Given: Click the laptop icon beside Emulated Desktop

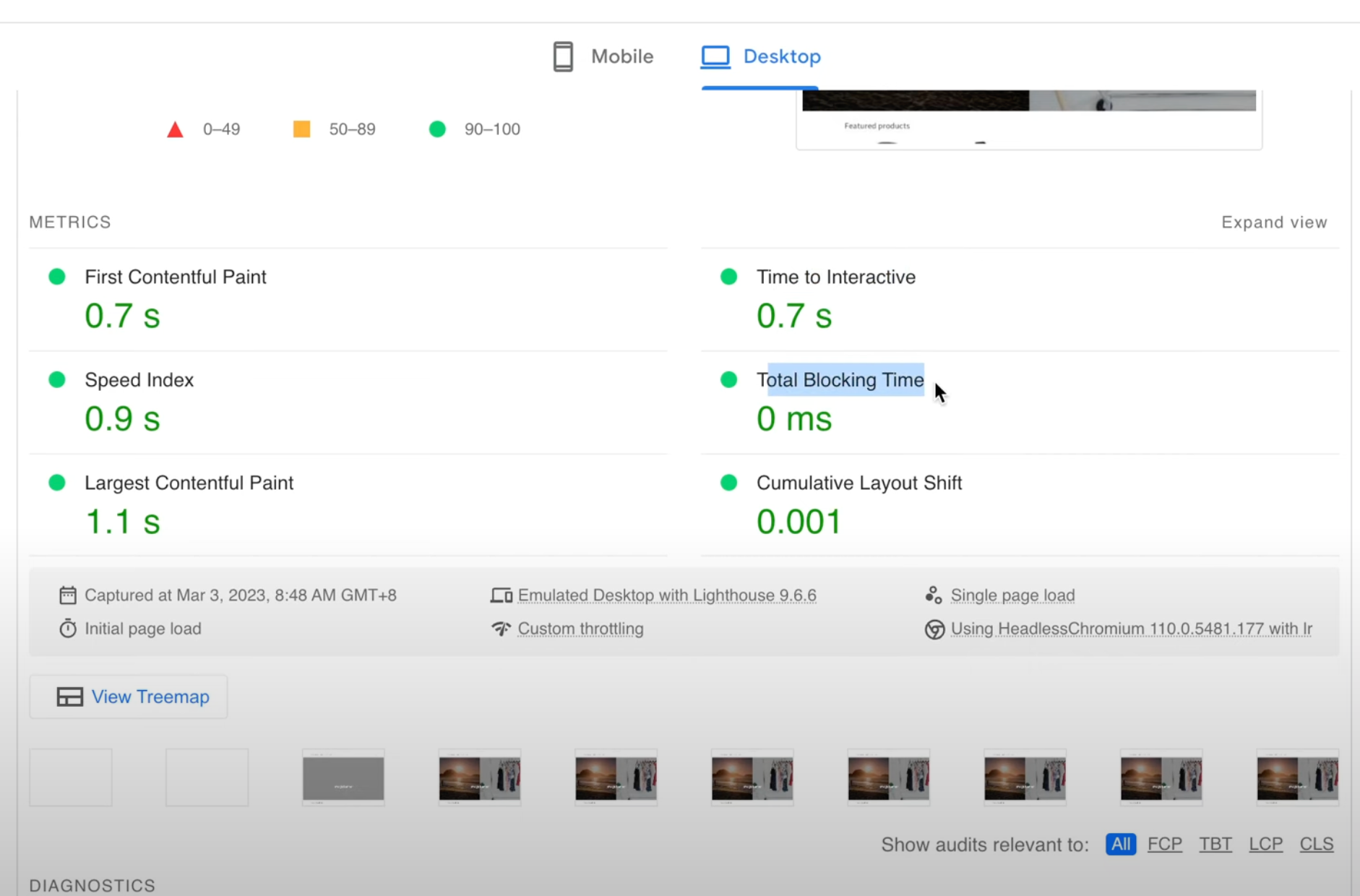Looking at the screenshot, I should click(x=501, y=595).
